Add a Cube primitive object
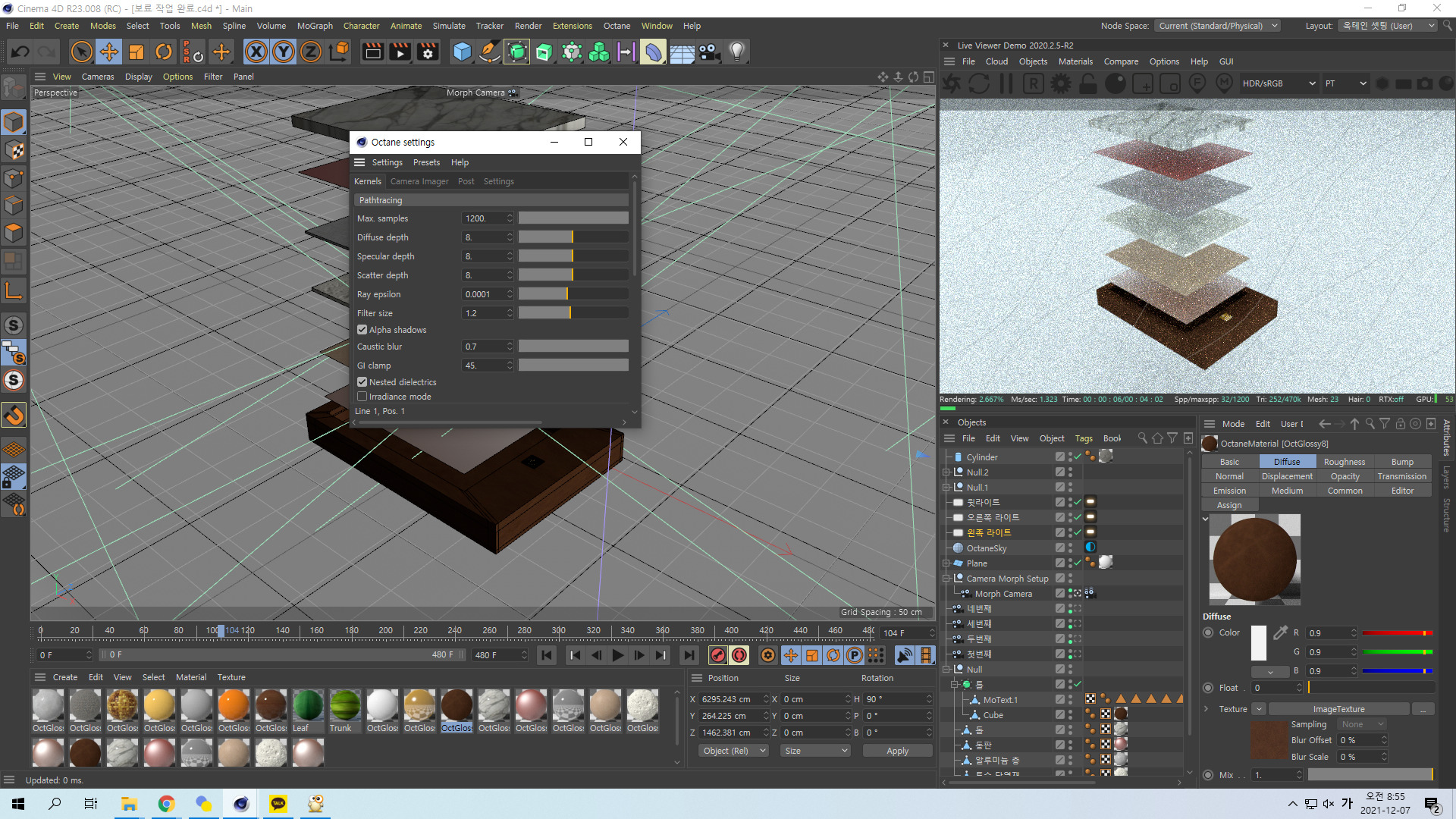1456x819 pixels. click(x=462, y=52)
